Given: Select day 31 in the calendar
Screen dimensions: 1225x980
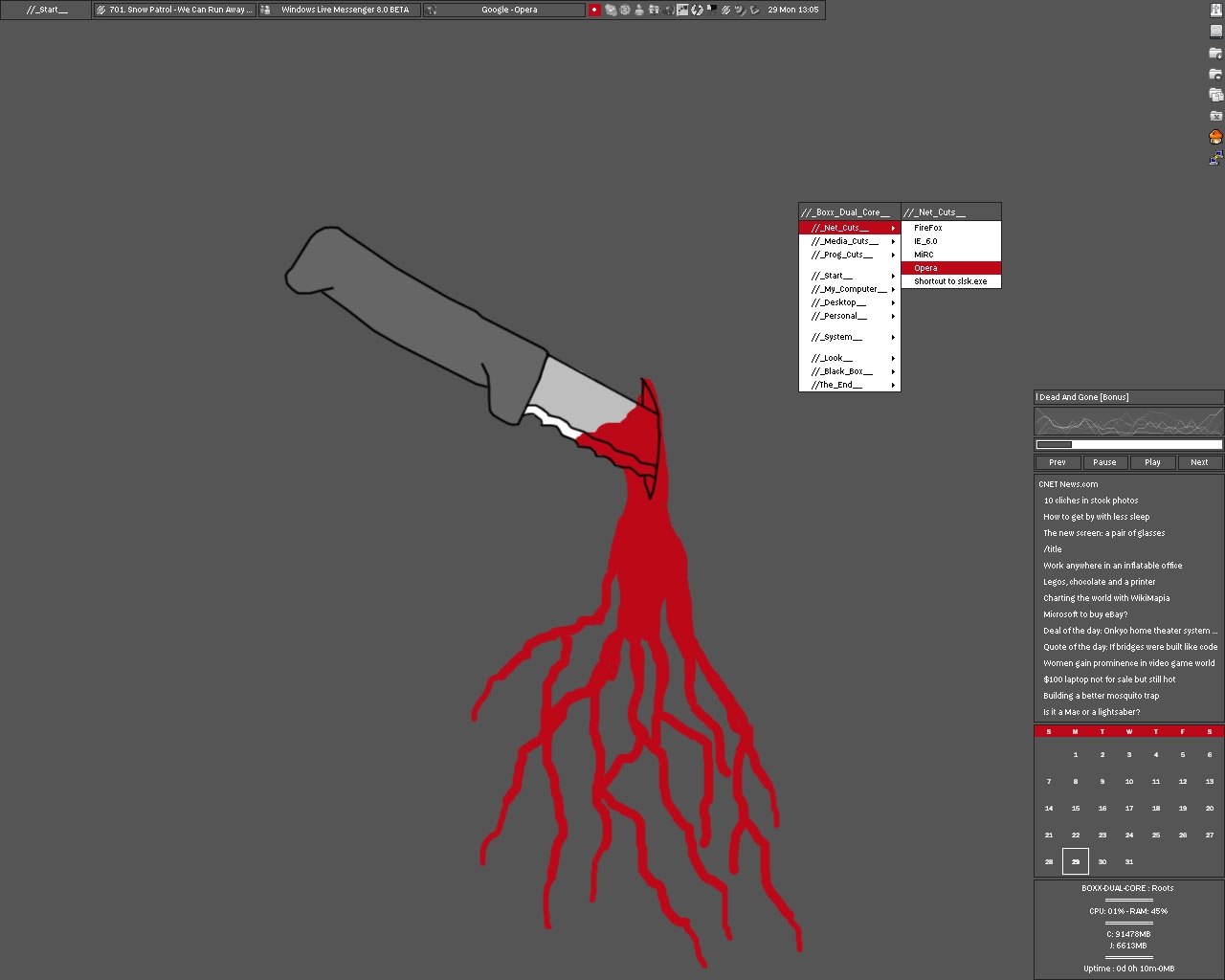Looking at the screenshot, I should pyautogui.click(x=1129, y=862).
